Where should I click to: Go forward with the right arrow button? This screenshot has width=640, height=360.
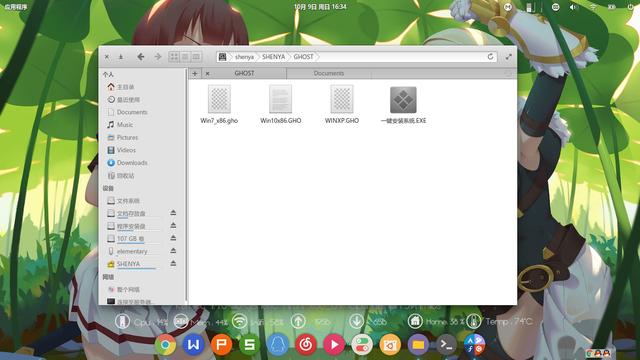pos(158,57)
